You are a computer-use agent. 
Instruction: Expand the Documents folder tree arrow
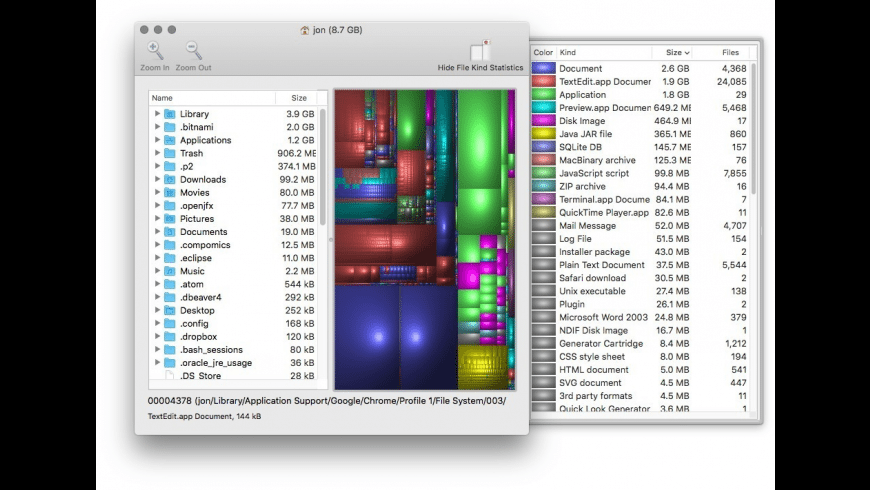157,232
